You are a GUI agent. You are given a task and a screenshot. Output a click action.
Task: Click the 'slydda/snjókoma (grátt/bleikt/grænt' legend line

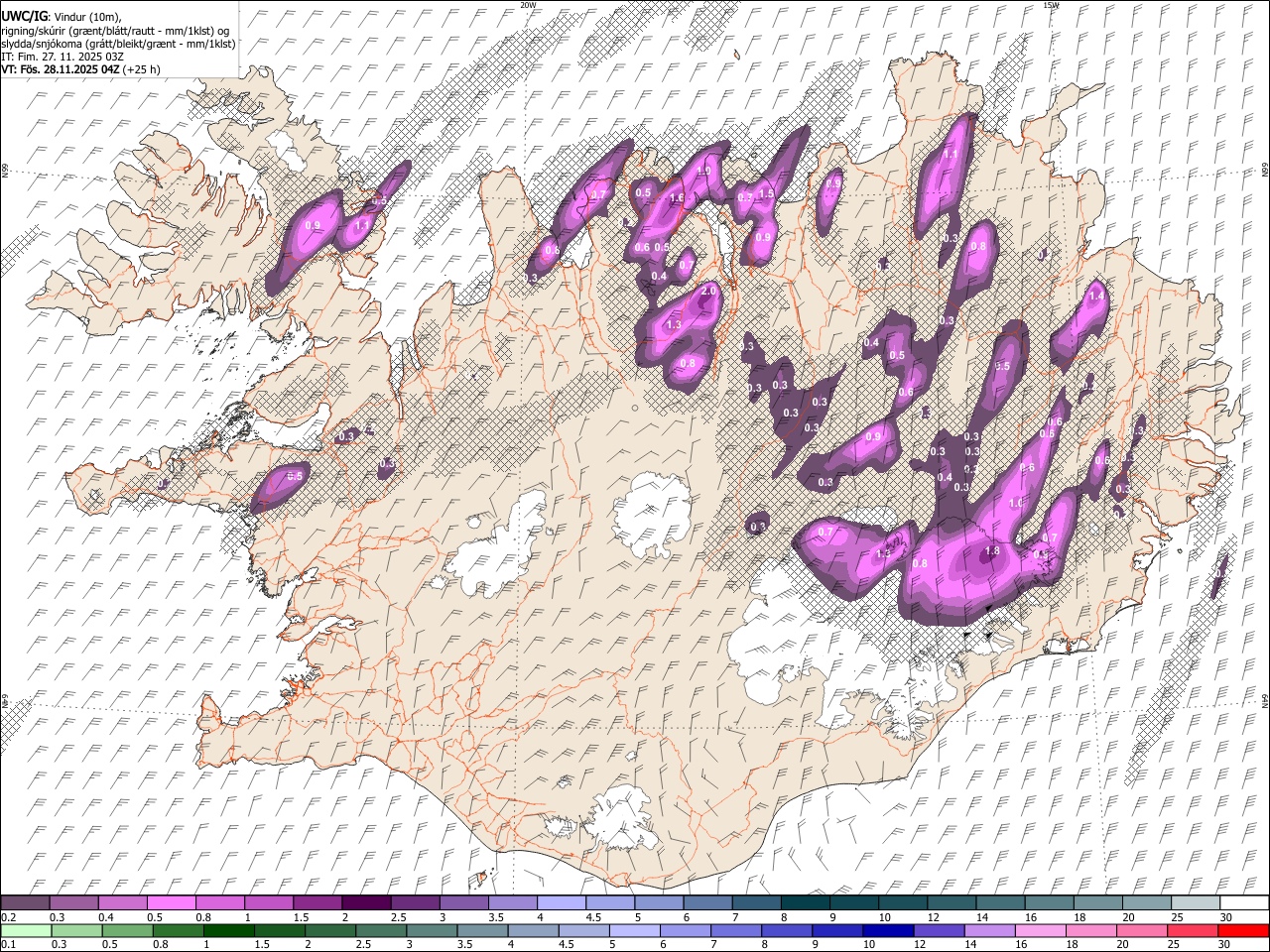[118, 44]
